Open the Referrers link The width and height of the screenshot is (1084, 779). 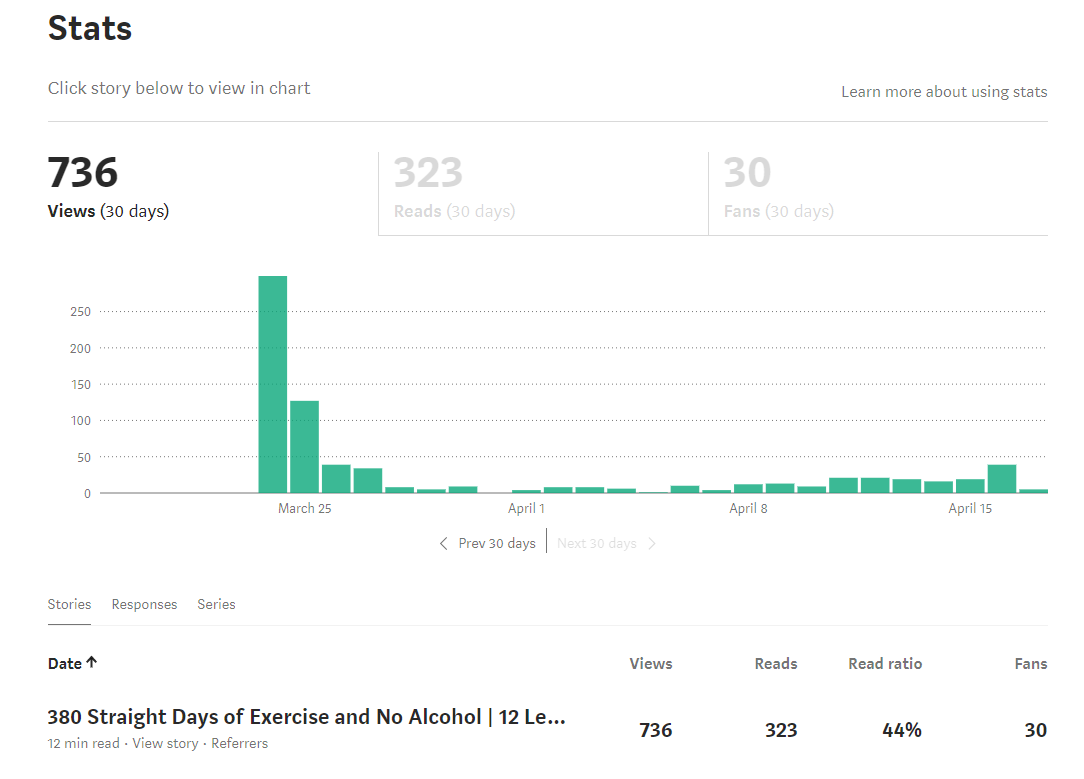coord(240,744)
